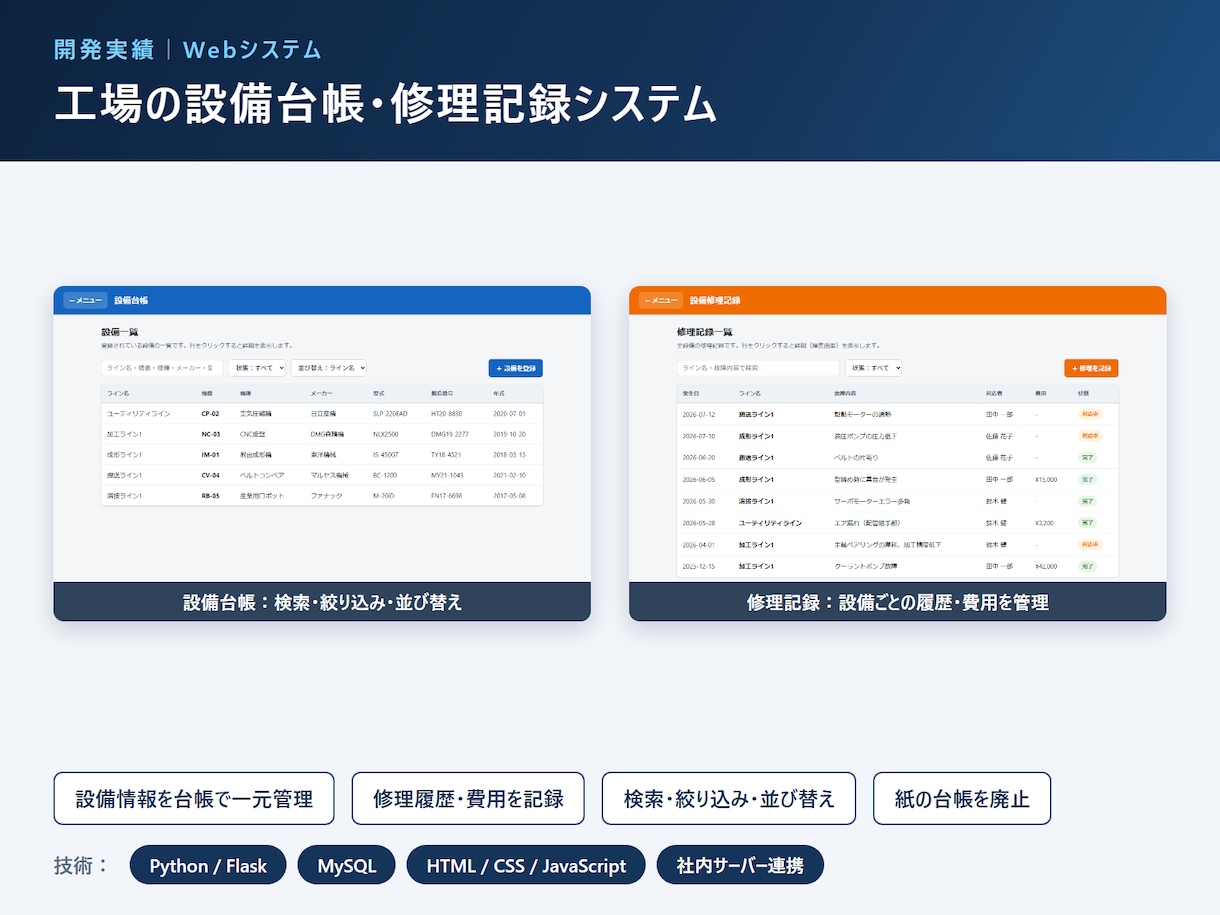Click the Python / Flask technology pill
This screenshot has width=1220, height=915.
click(208, 865)
